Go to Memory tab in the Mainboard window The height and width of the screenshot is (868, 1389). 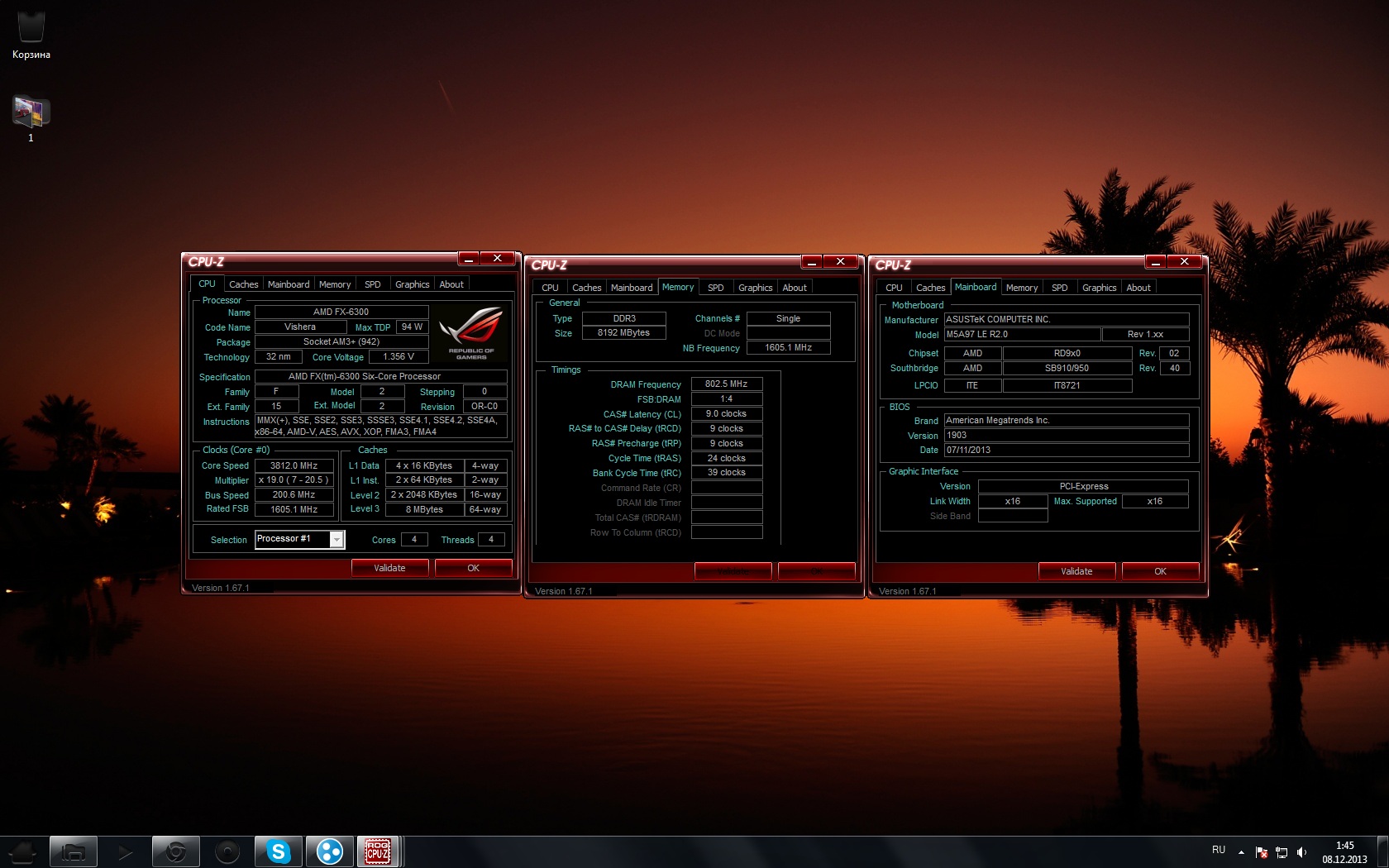point(1022,288)
